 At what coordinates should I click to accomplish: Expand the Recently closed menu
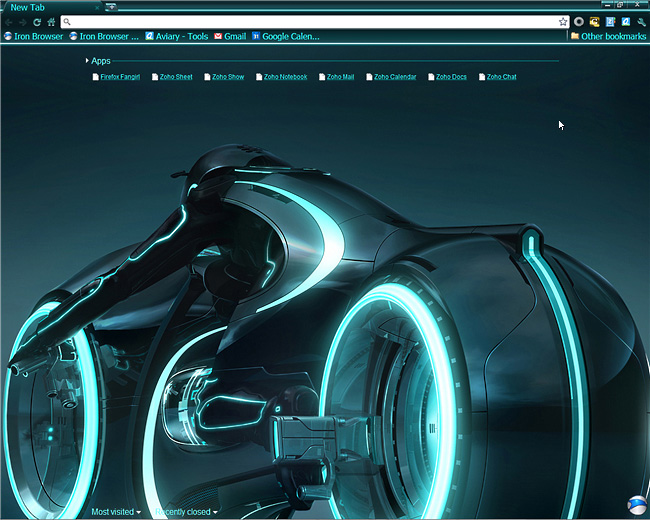coord(187,512)
